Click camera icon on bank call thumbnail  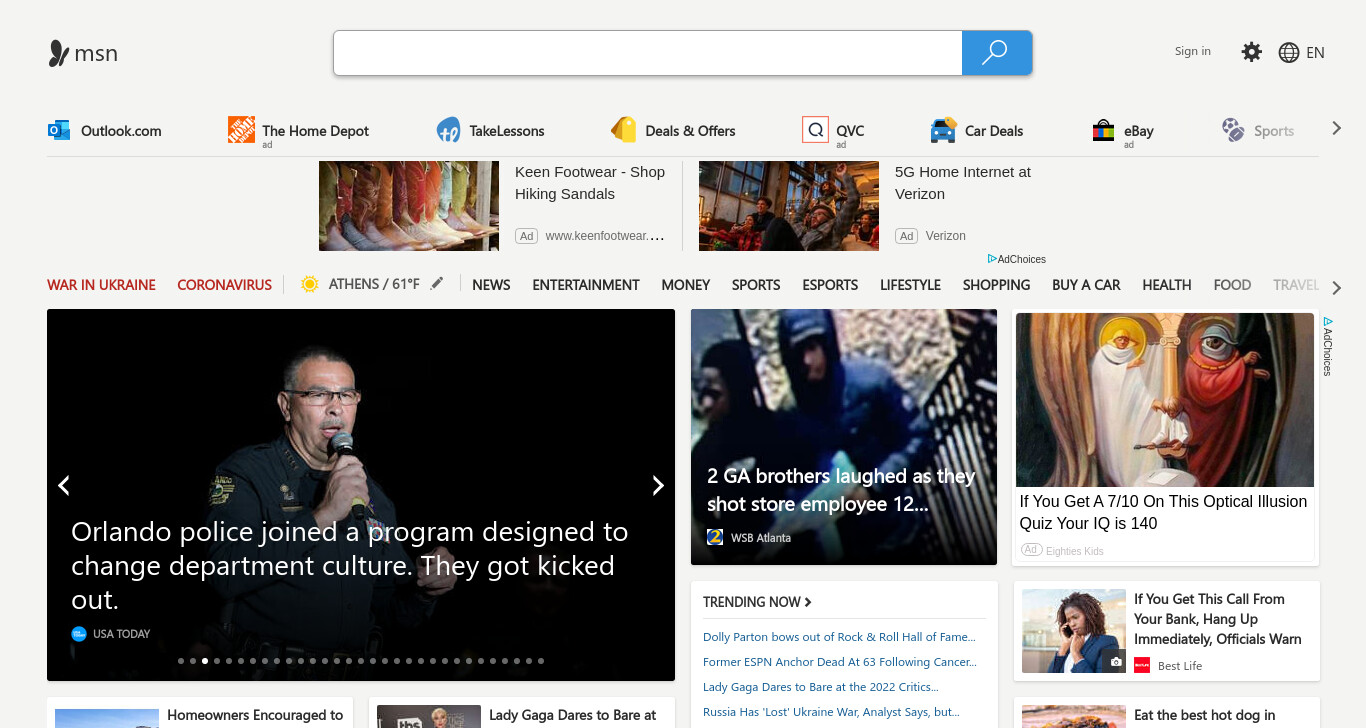click(x=1115, y=662)
